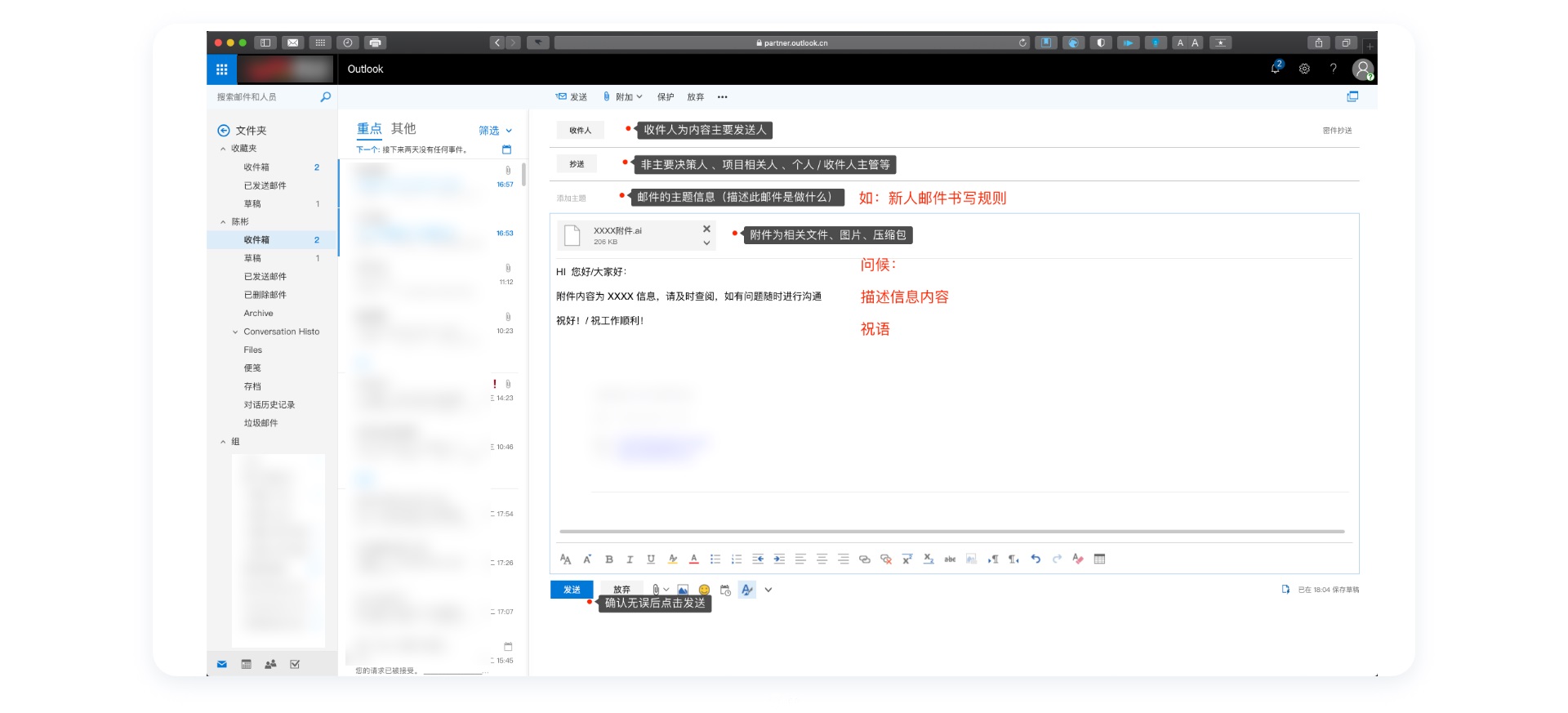Image resolution: width=1568 pixels, height=713 pixels.
Task: Collapse the 陈彤 mailbox tree
Action: tap(223, 222)
